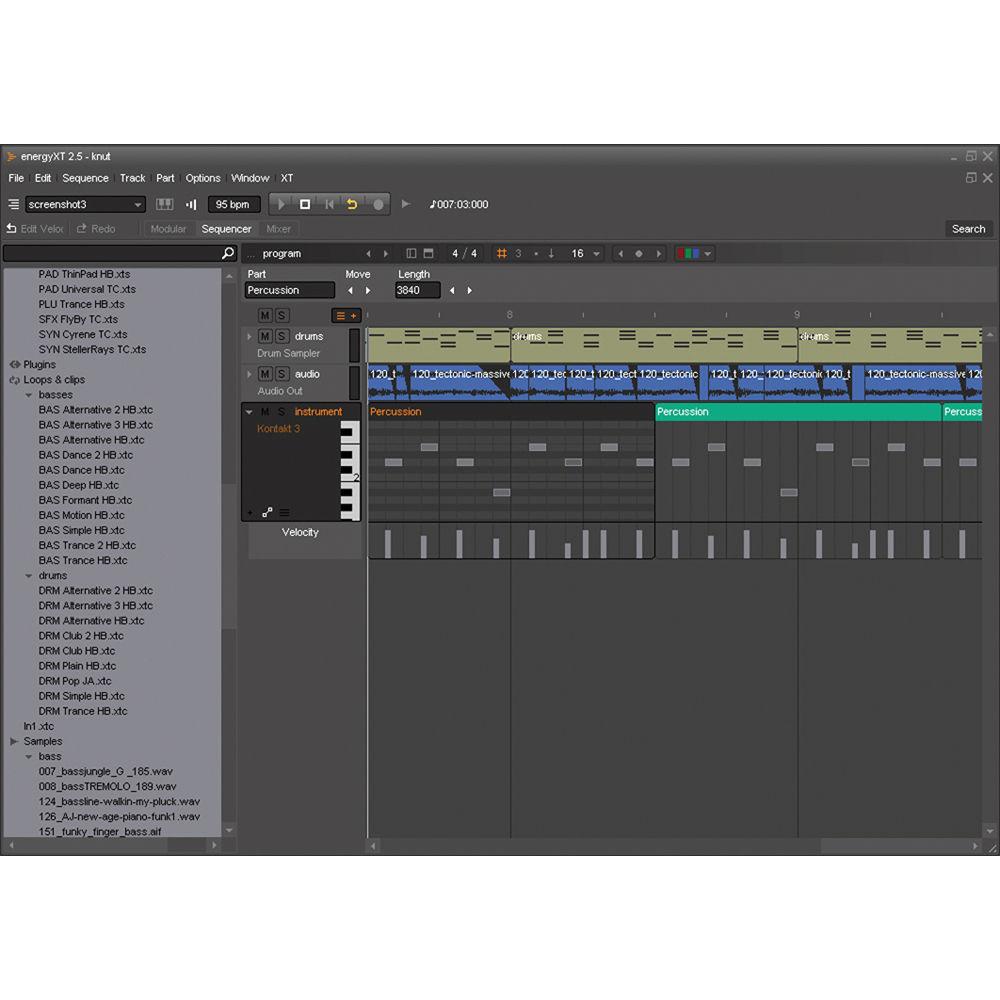The height and width of the screenshot is (1000, 1000).
Task: Click inside the Length field showing 3840
Action: coord(416,289)
